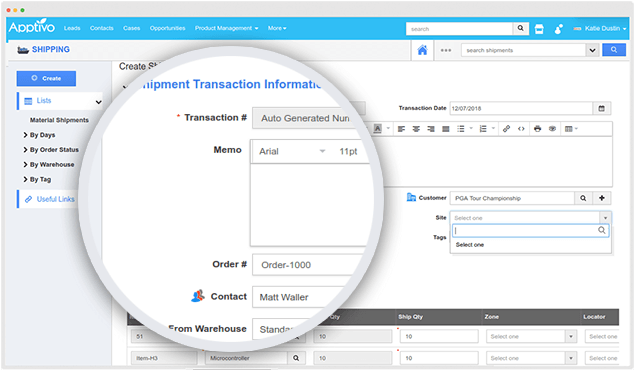The width and height of the screenshot is (635, 371).
Task: Expand the By Warehouse list
Action: coord(49,164)
